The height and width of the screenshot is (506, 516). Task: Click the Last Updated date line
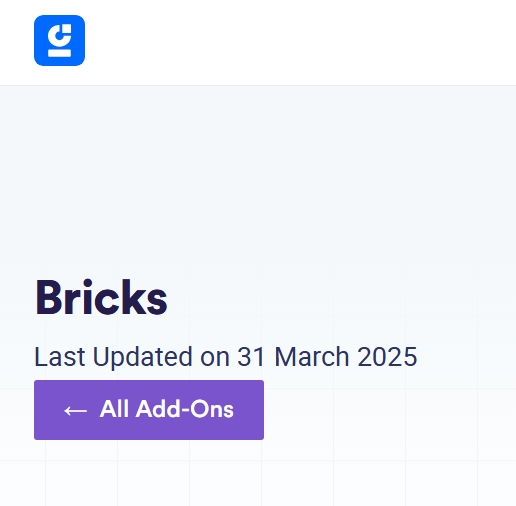(x=226, y=357)
